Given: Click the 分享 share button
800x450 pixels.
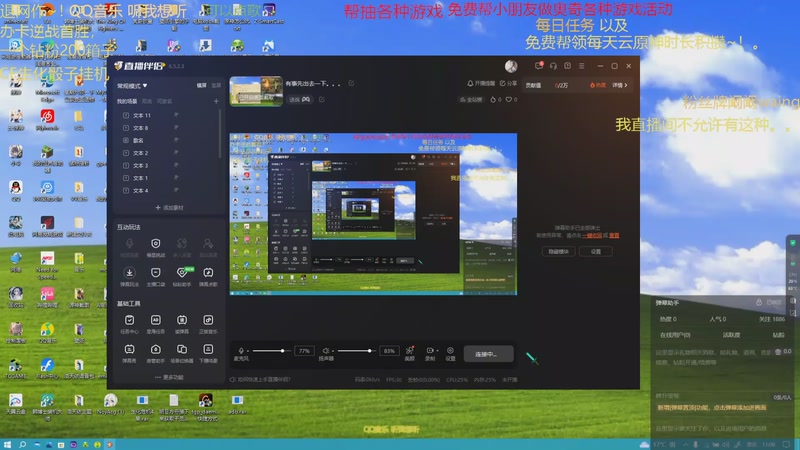Looking at the screenshot, I should pyautogui.click(x=508, y=83).
